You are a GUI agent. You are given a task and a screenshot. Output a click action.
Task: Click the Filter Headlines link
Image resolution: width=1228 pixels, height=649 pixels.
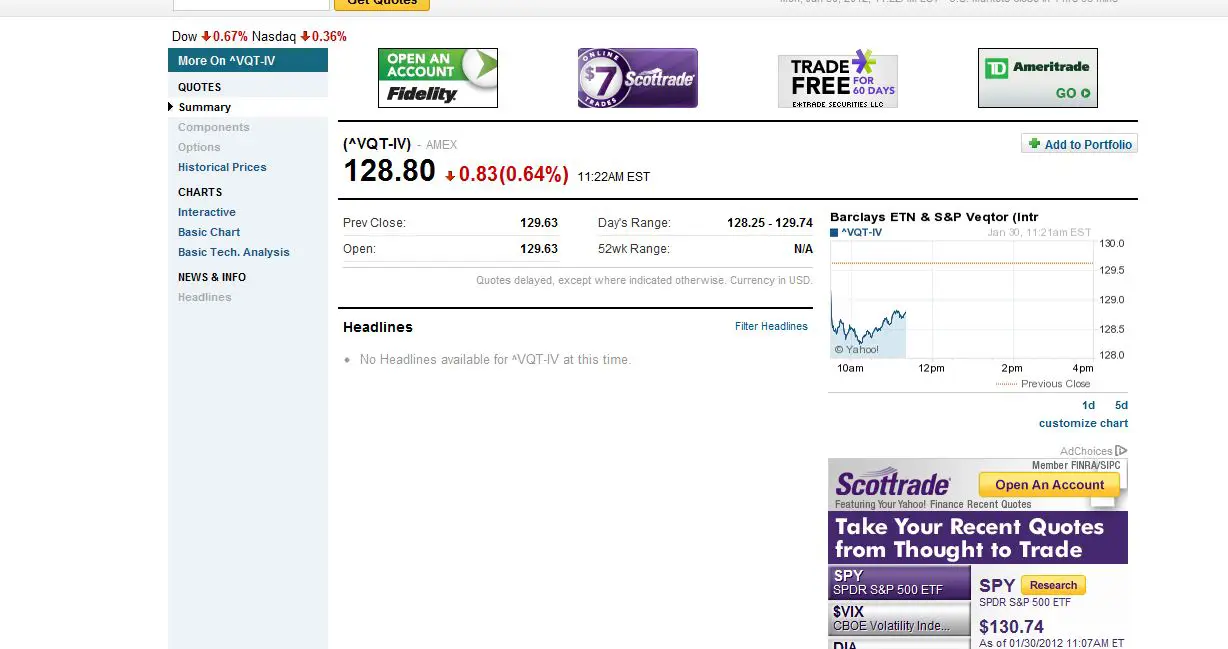pyautogui.click(x=771, y=326)
